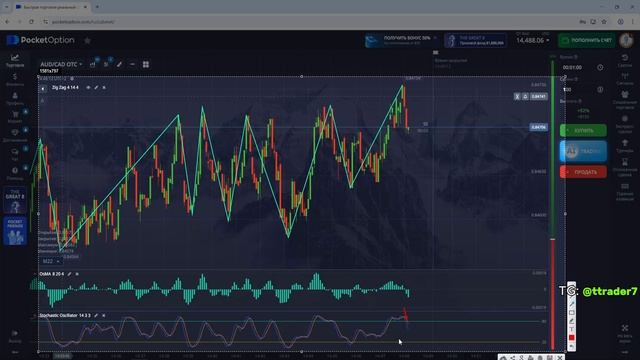Viewport: 640px width, 360px height.
Task: Open the Pocket Friends tile in sidebar
Action: pyautogui.click(x=15, y=231)
